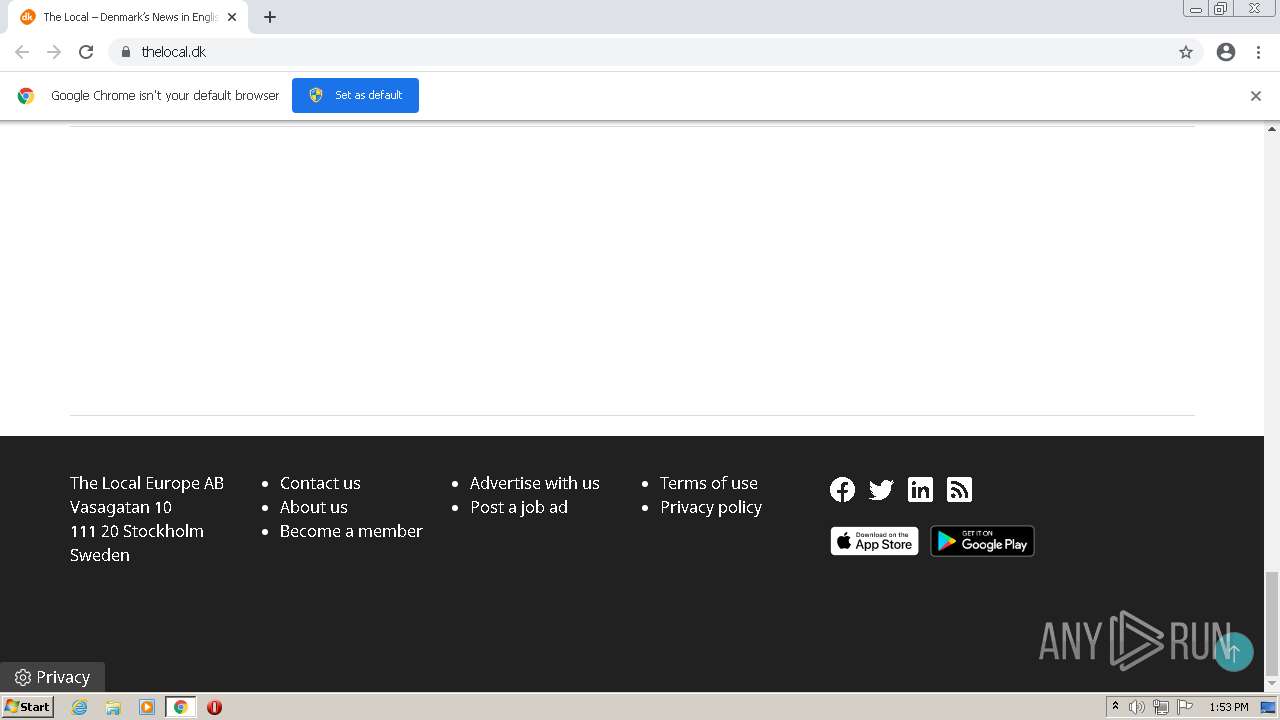The width and height of the screenshot is (1280, 720).
Task: Open the volume speaker tray icon
Action: (x=1137, y=707)
